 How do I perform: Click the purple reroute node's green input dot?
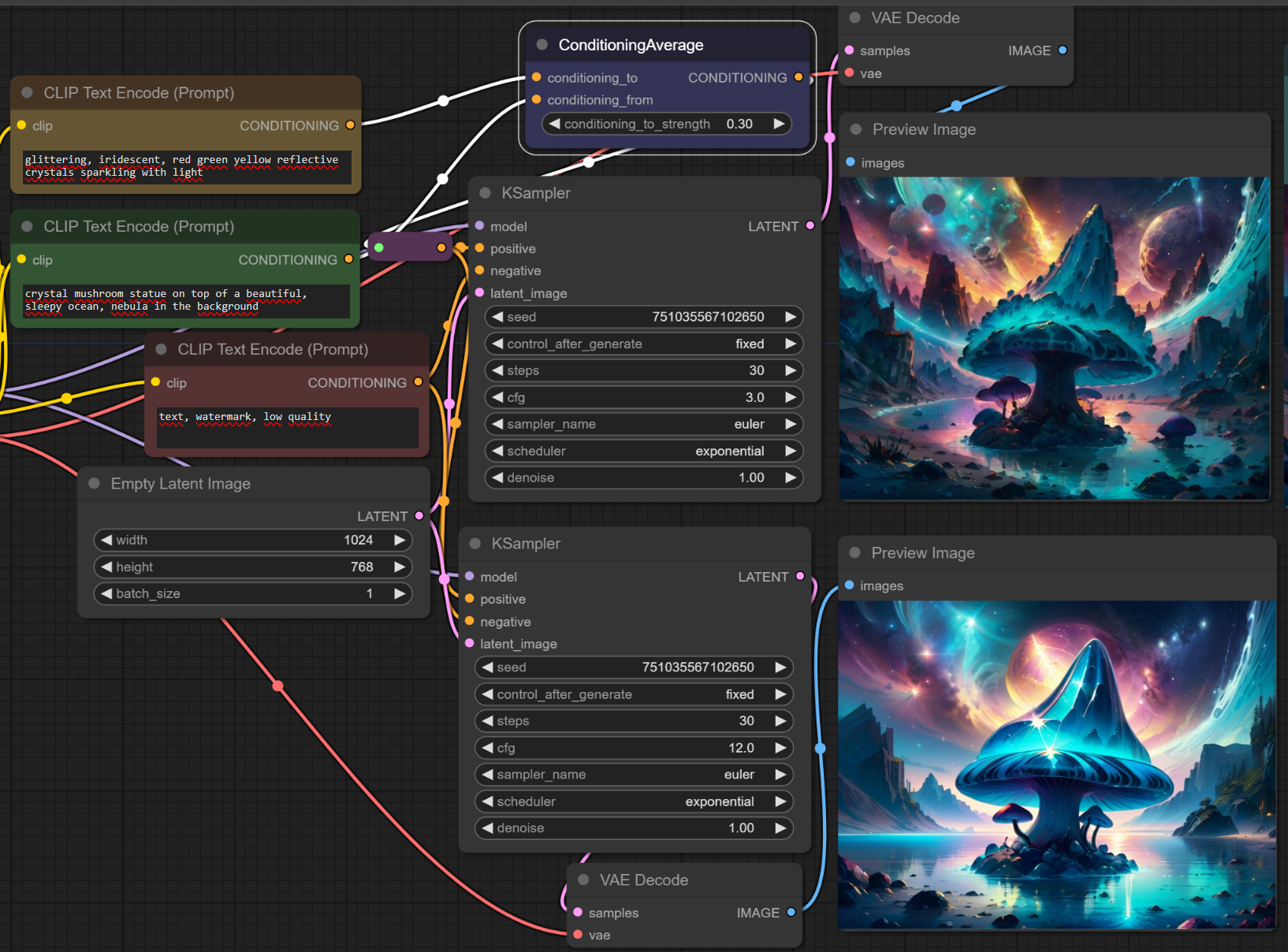tap(379, 247)
